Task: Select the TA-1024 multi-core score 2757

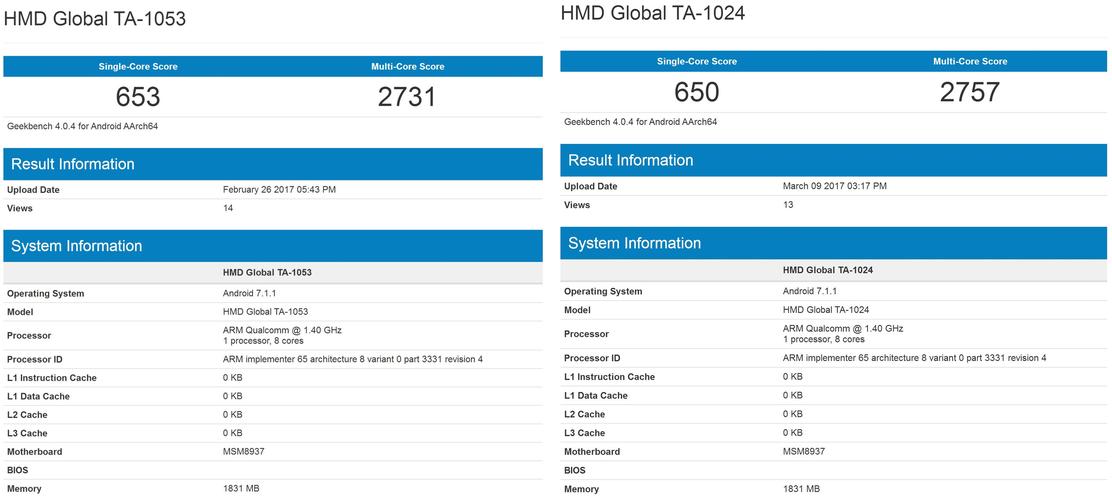Action: click(969, 92)
